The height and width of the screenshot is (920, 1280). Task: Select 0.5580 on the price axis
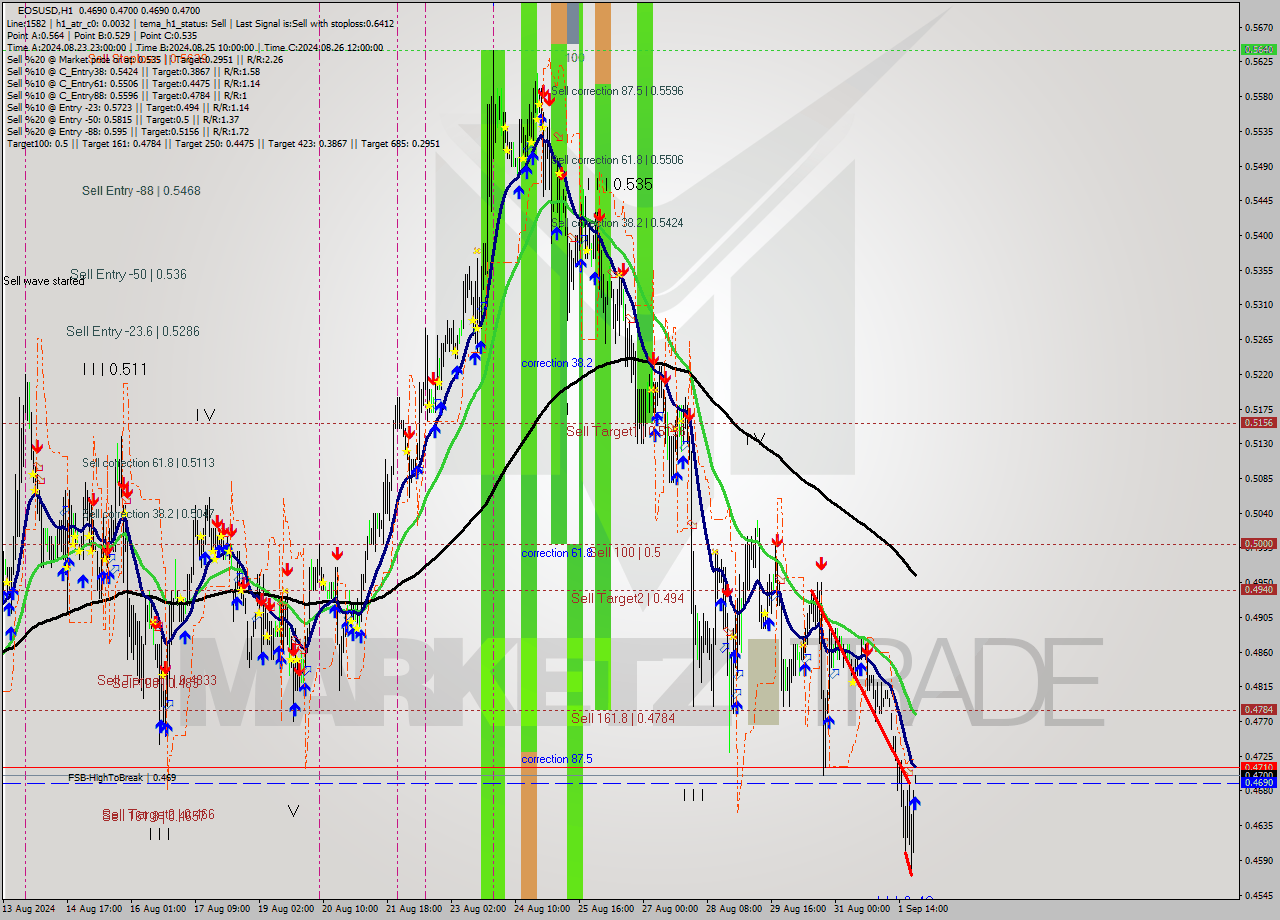[x=1258, y=97]
